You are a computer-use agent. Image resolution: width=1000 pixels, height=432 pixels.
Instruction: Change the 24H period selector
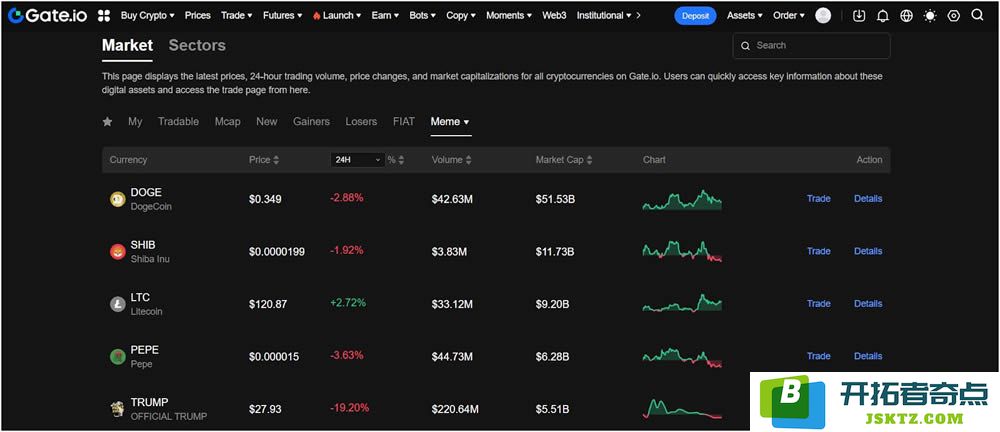358,160
